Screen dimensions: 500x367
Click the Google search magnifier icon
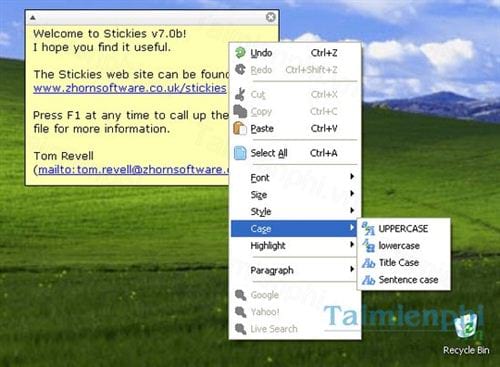click(x=240, y=295)
